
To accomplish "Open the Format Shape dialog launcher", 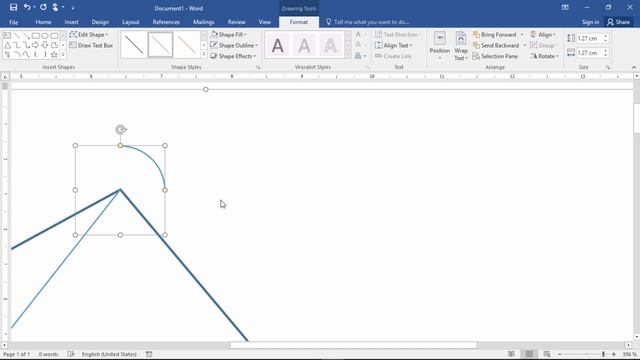I will click(258, 67).
